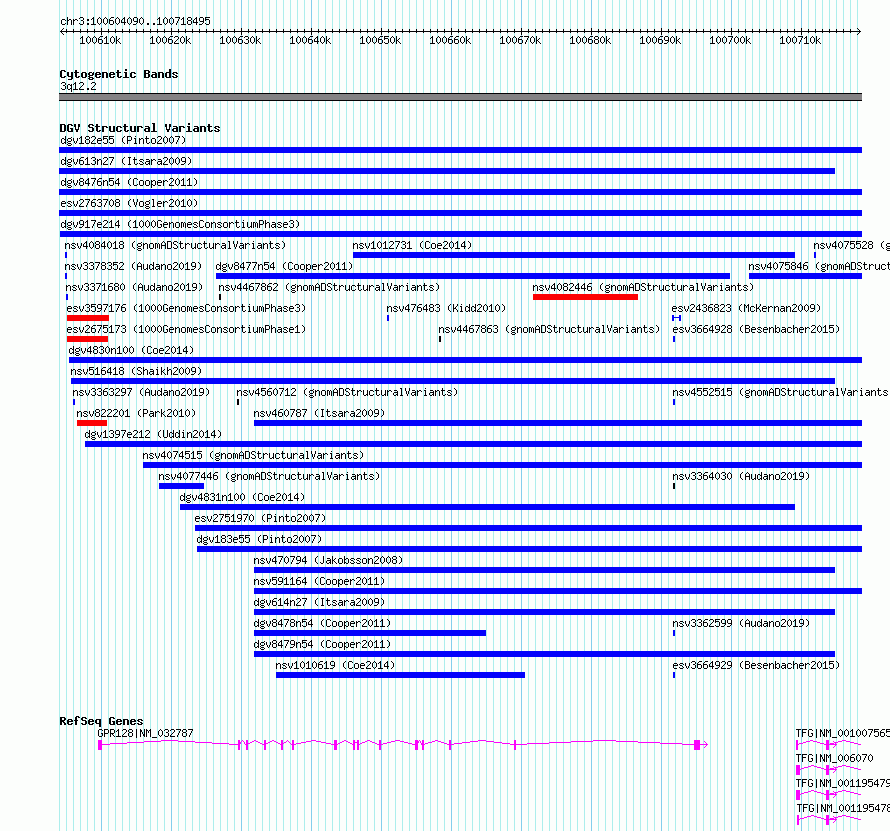Click the 100610k ruler position label
890x831 pixels.
point(100,40)
